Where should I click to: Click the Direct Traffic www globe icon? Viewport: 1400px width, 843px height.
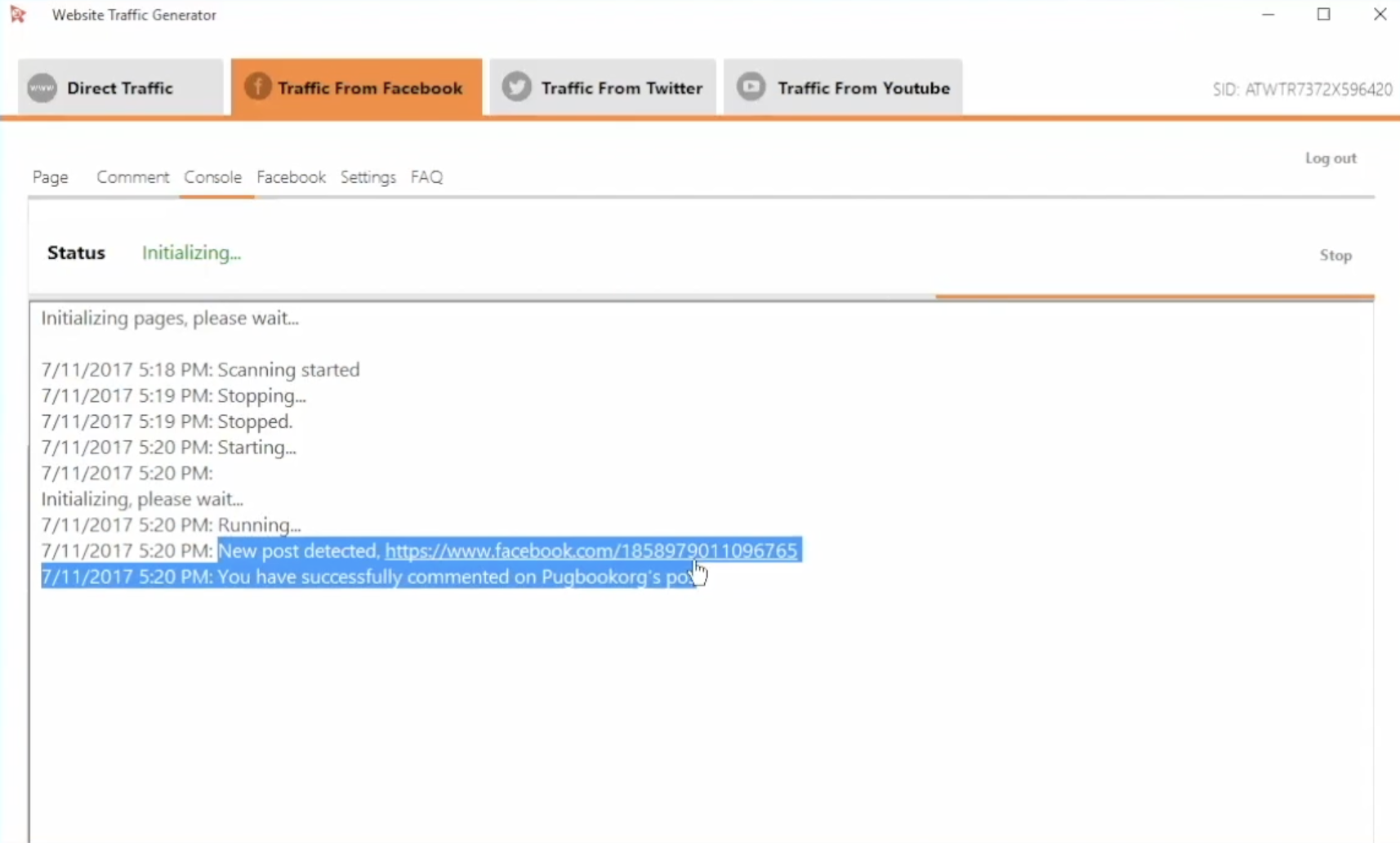[x=42, y=87]
